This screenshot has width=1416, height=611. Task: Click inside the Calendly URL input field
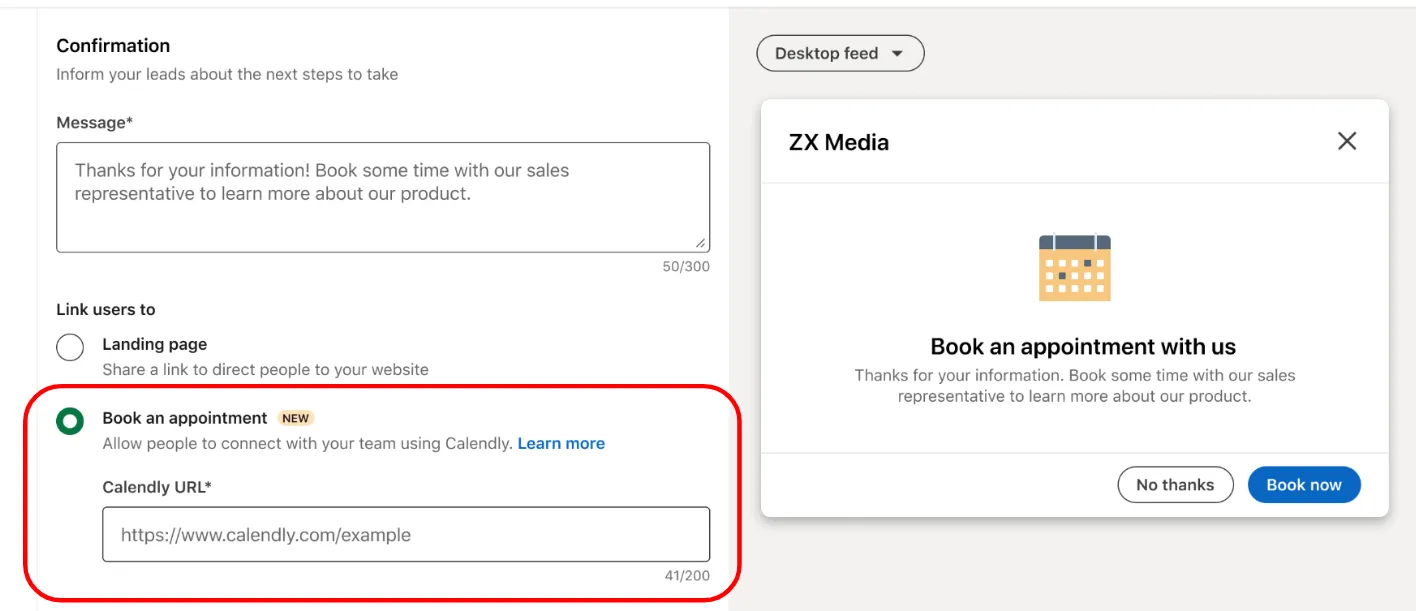point(405,534)
